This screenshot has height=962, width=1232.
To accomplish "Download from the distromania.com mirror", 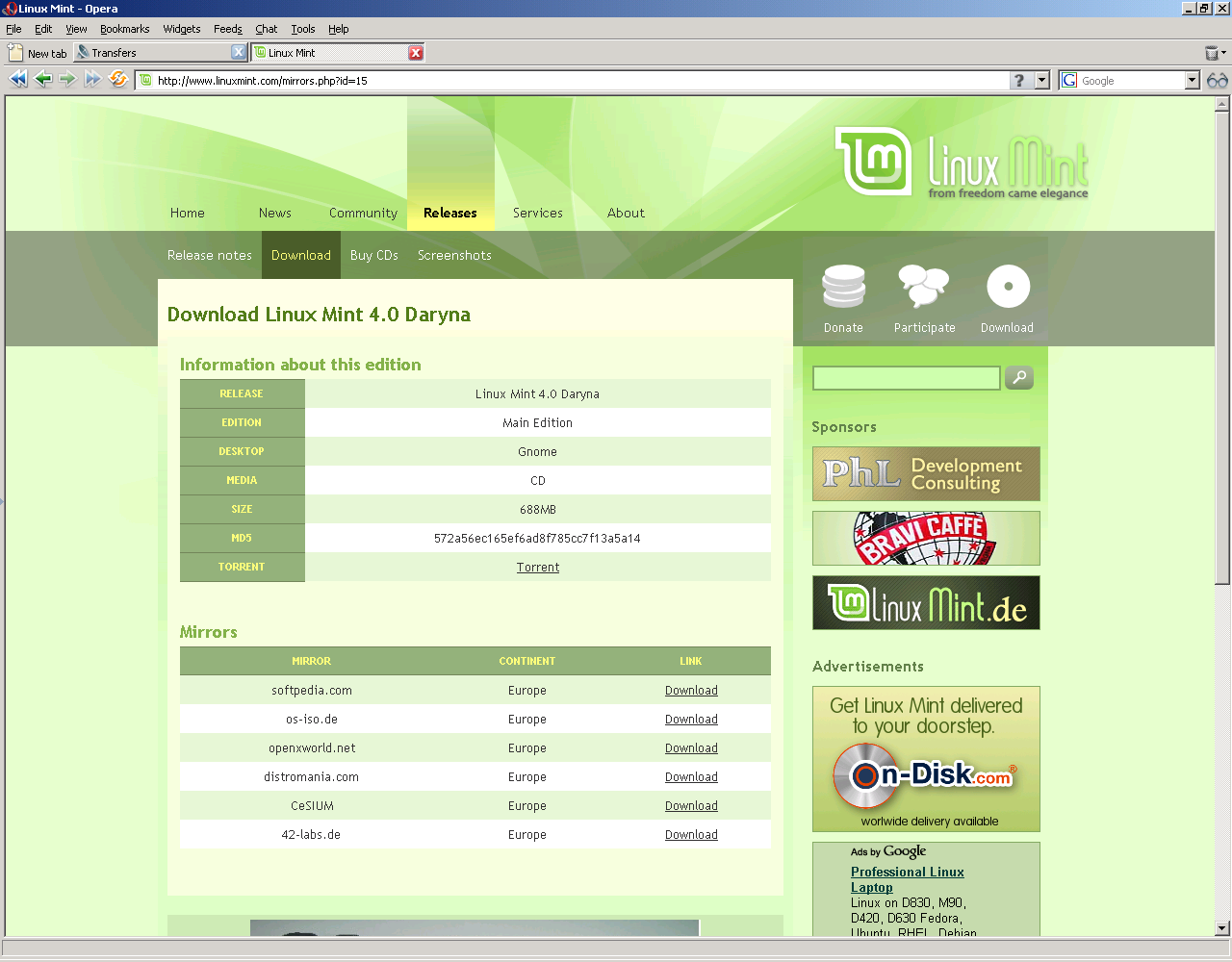I will tap(691, 777).
